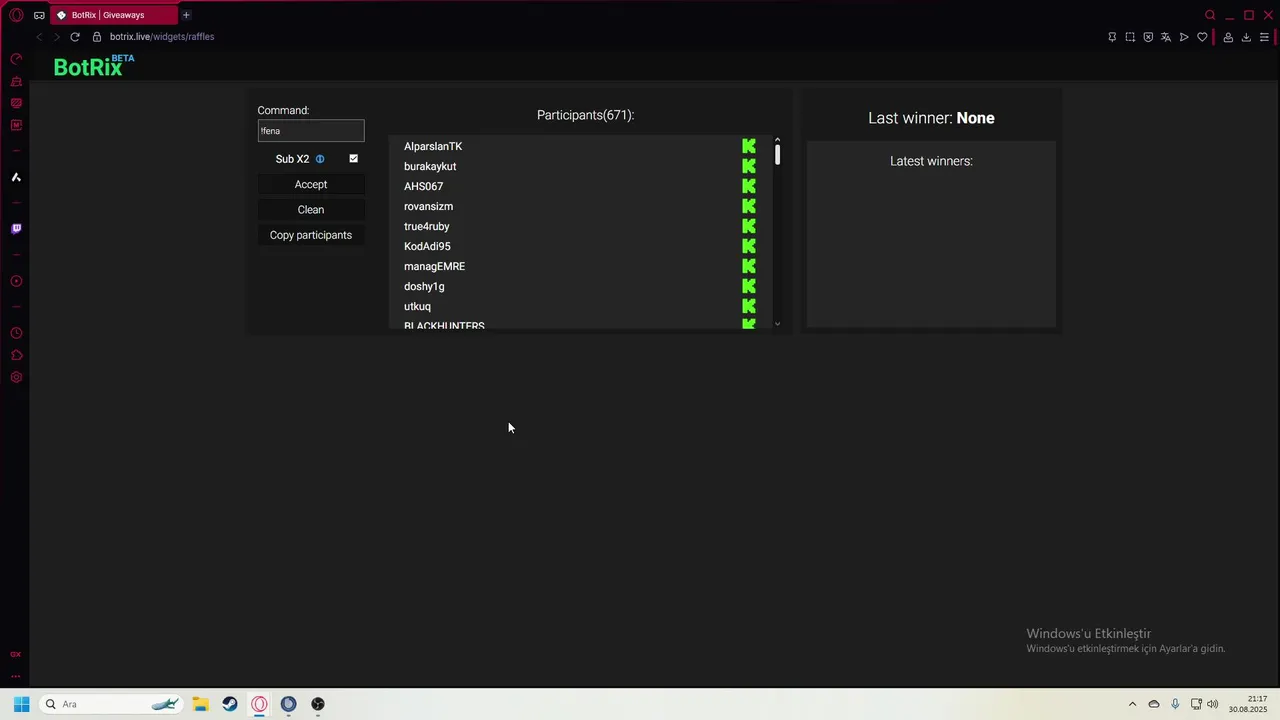Open OBS Studio from taskbar
Screen dimensions: 1280x720
coord(318,704)
